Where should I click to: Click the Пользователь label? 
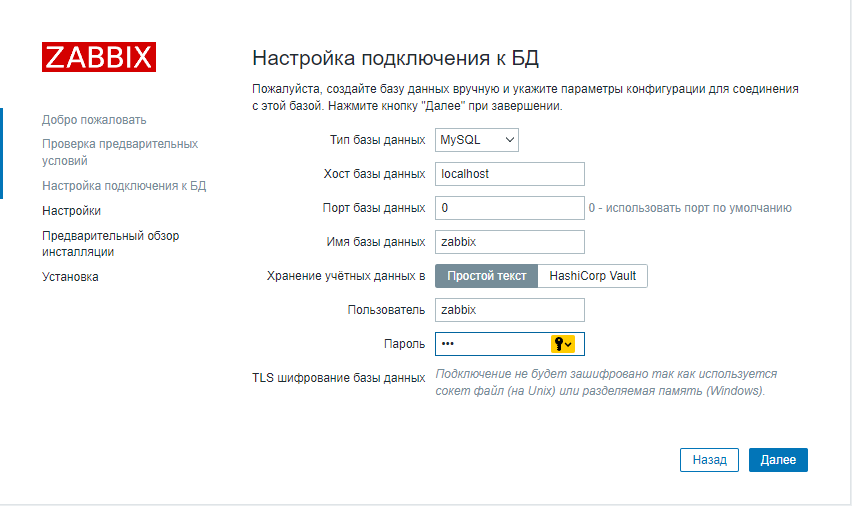coord(386,310)
